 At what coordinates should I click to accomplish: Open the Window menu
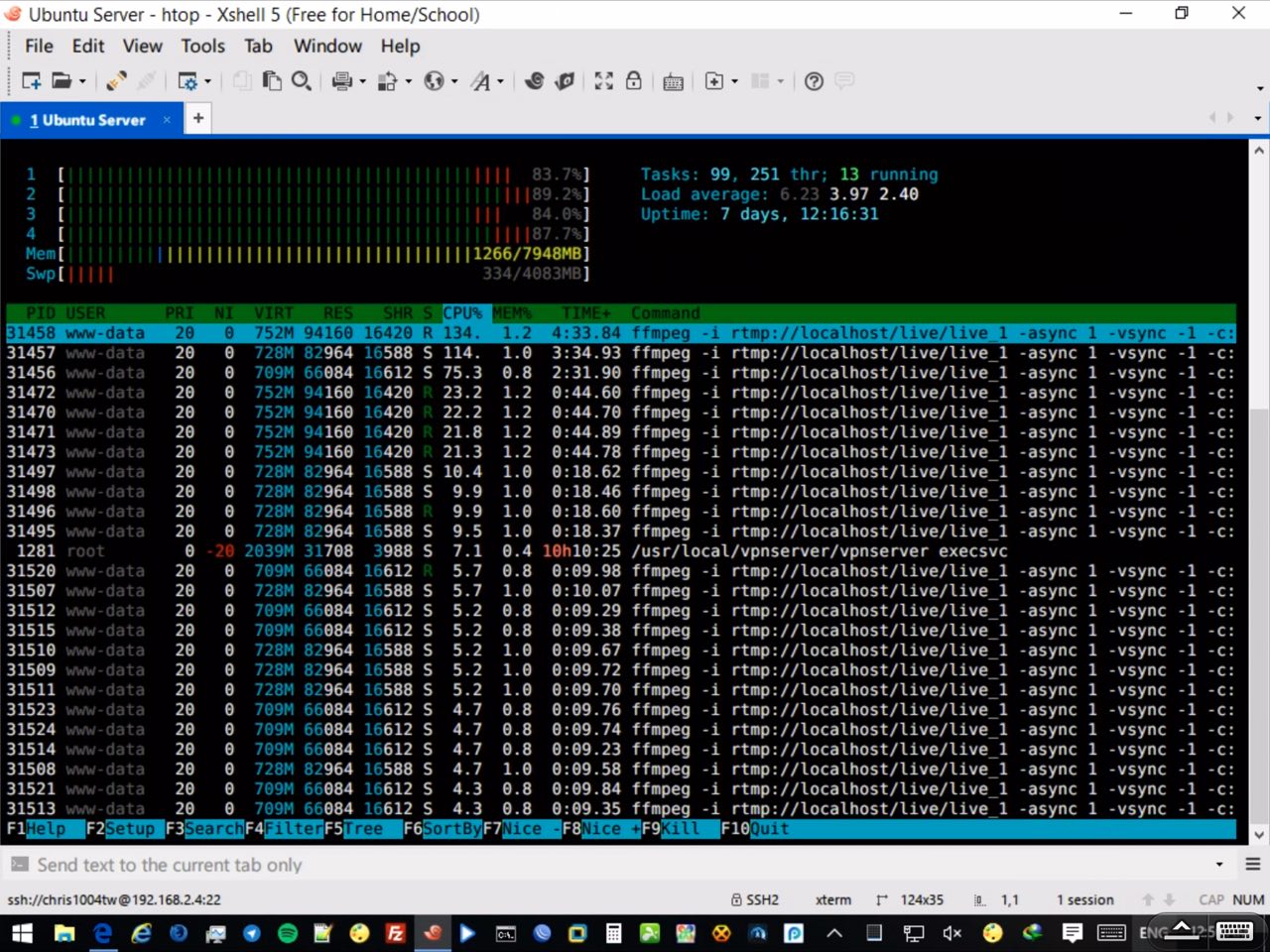pos(327,46)
